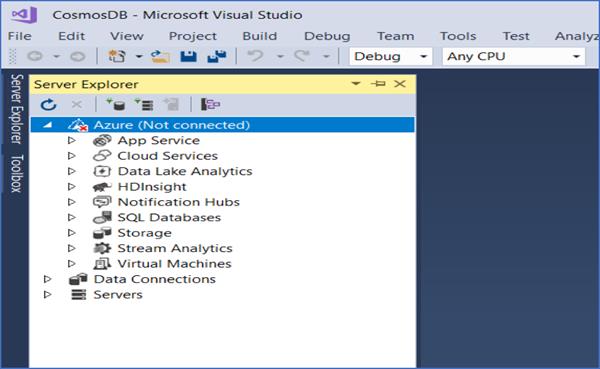This screenshot has width=600, height=369.
Task: Click the Cloud Services icon
Action: coord(102,156)
